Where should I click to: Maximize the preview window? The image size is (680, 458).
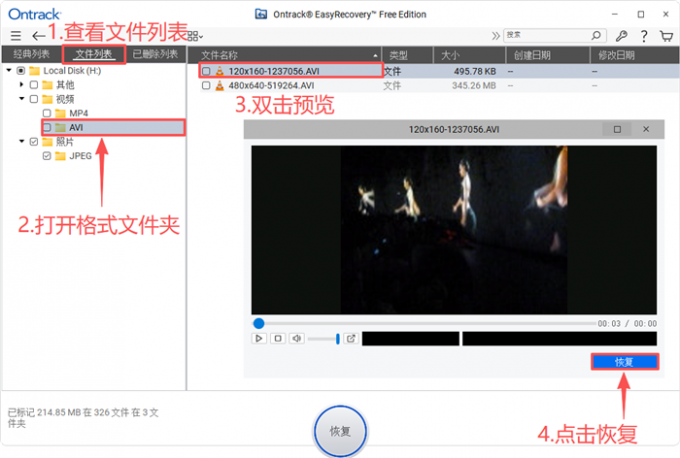(x=617, y=129)
